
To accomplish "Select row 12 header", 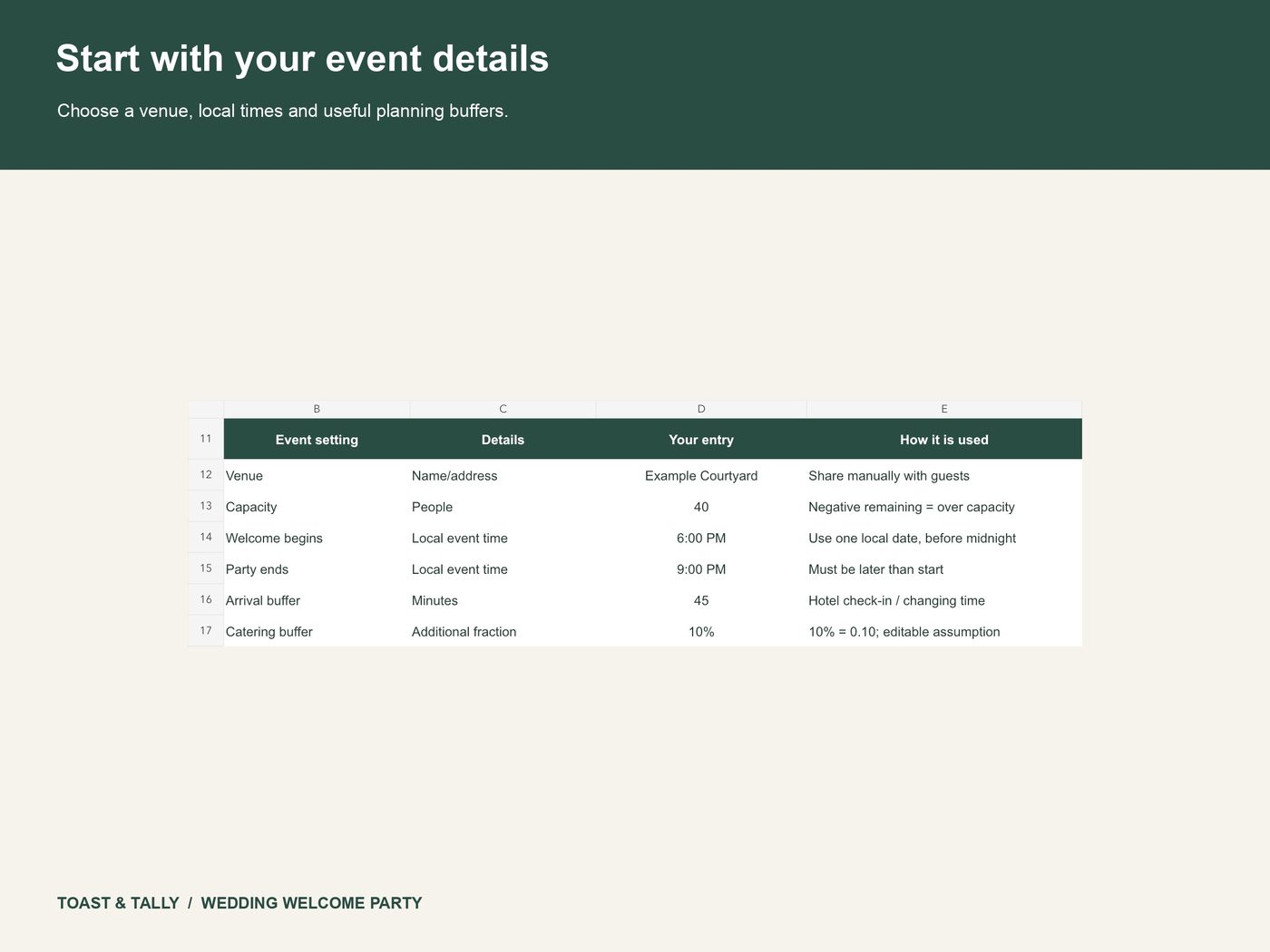I will coord(206,475).
